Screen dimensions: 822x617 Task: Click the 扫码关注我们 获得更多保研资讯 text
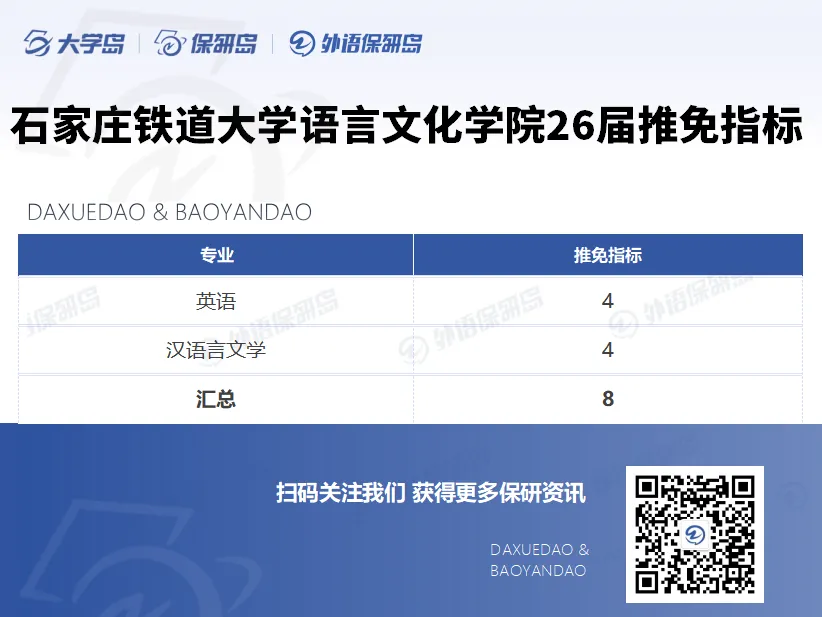click(431, 493)
